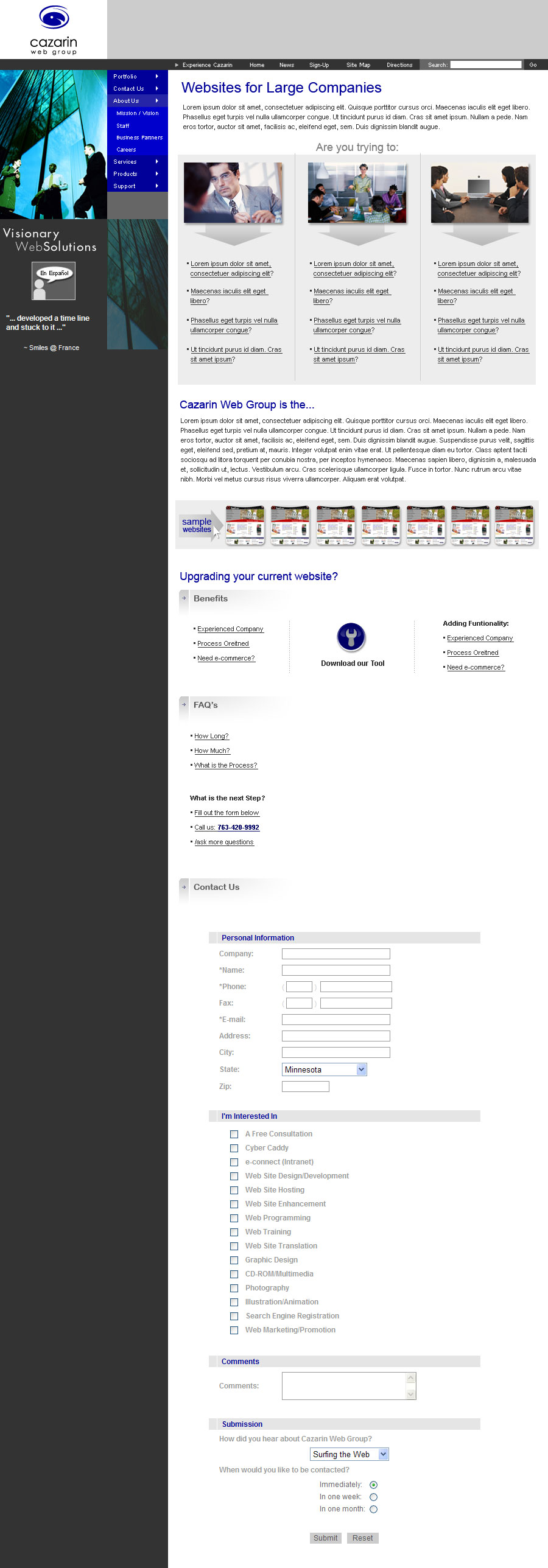This screenshot has width=548, height=1568.
Task: Click the arrow icon beside FAQ's heading
Action: pyautogui.click(x=184, y=705)
